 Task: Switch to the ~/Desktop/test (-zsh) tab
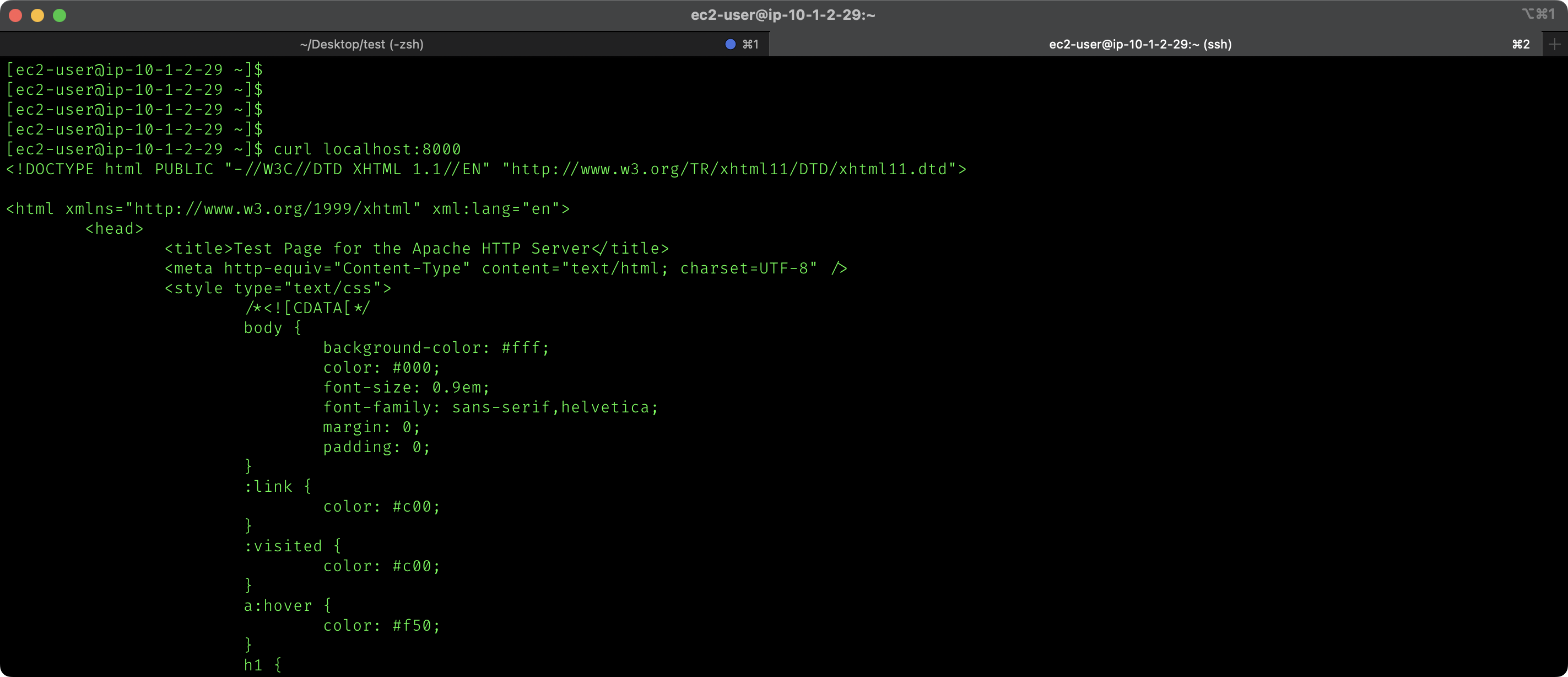[x=361, y=44]
